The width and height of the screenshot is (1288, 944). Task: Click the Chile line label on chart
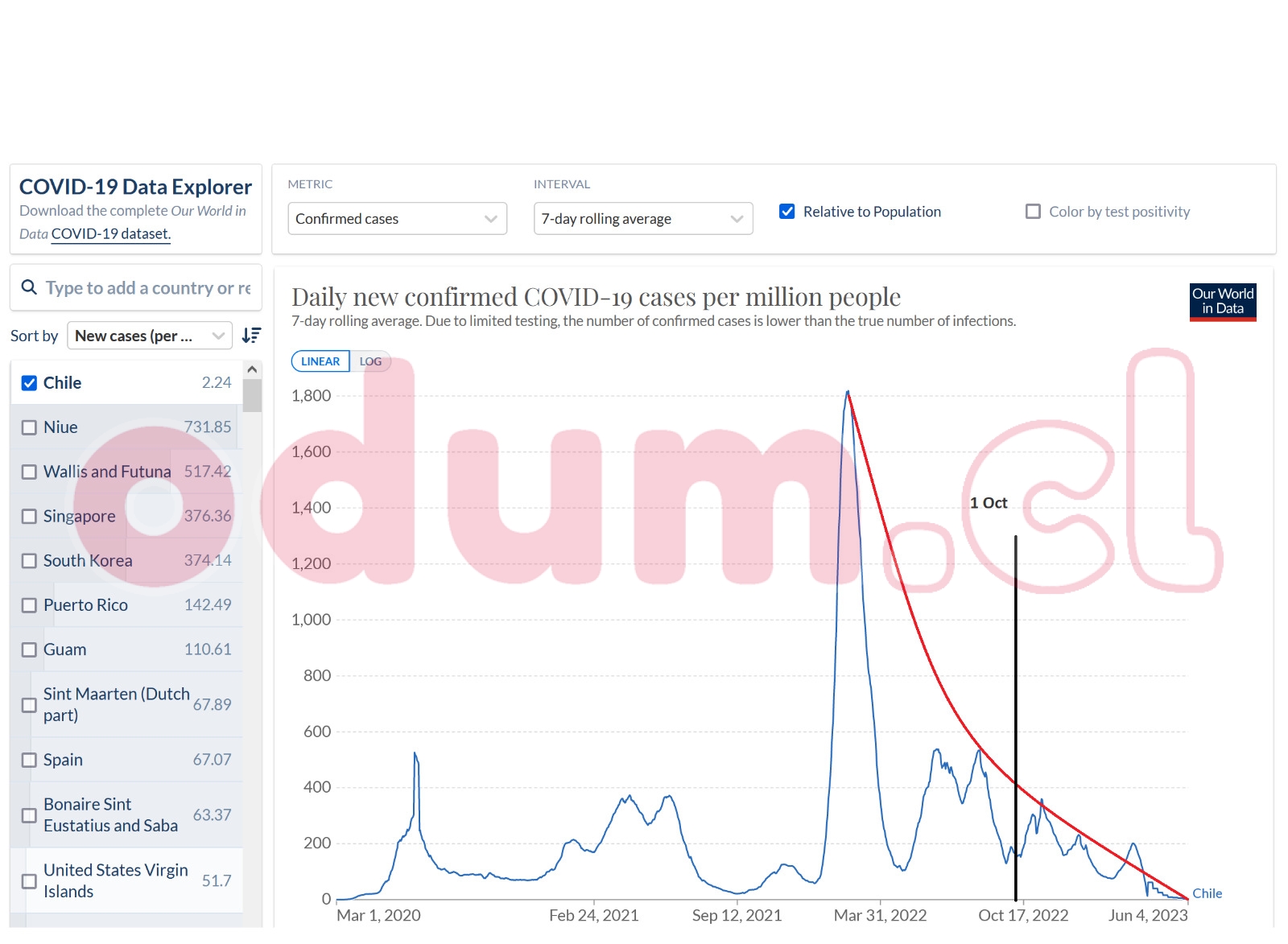1206,893
